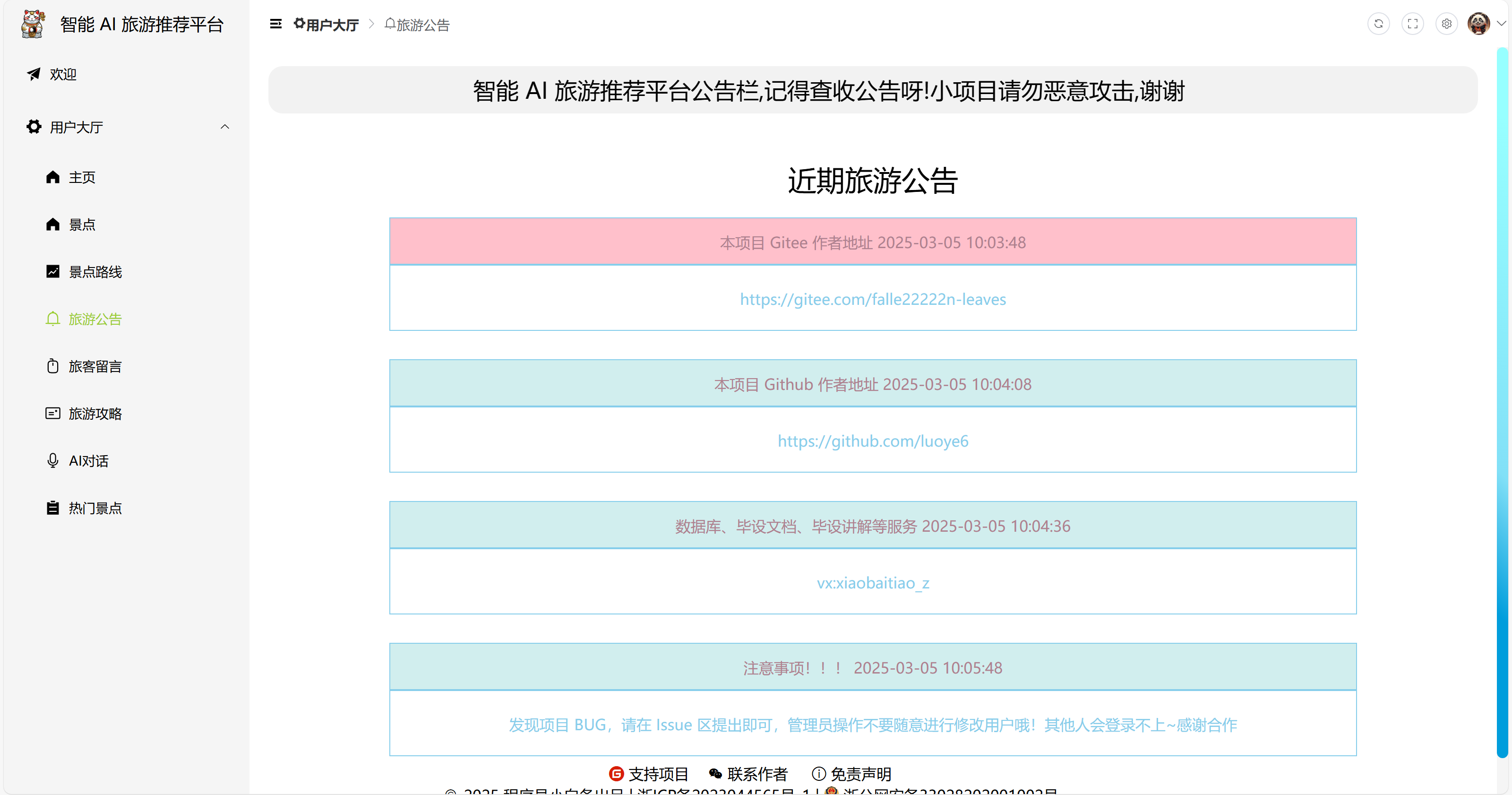The image size is (1512, 795).
Task: Toggle fullscreen mode icon
Action: click(1412, 24)
